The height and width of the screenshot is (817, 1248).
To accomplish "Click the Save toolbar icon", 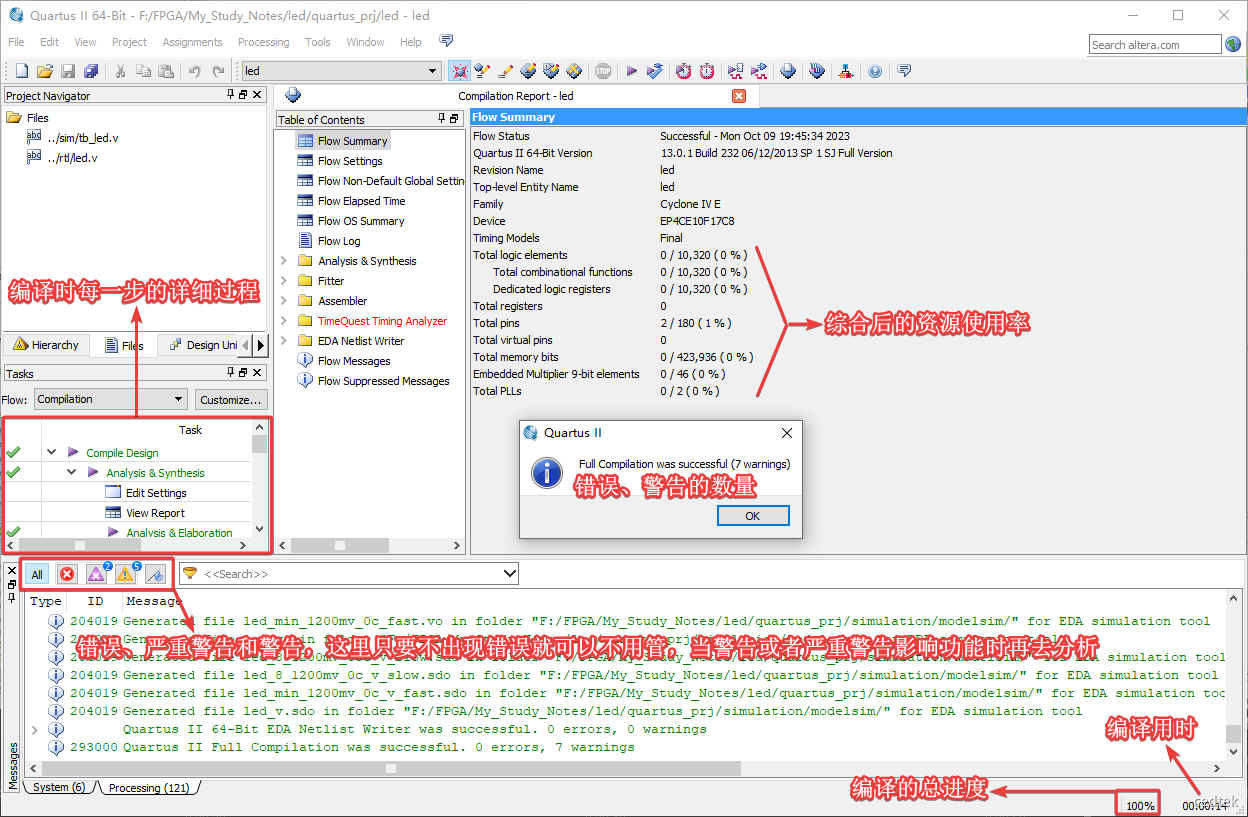I will click(68, 71).
